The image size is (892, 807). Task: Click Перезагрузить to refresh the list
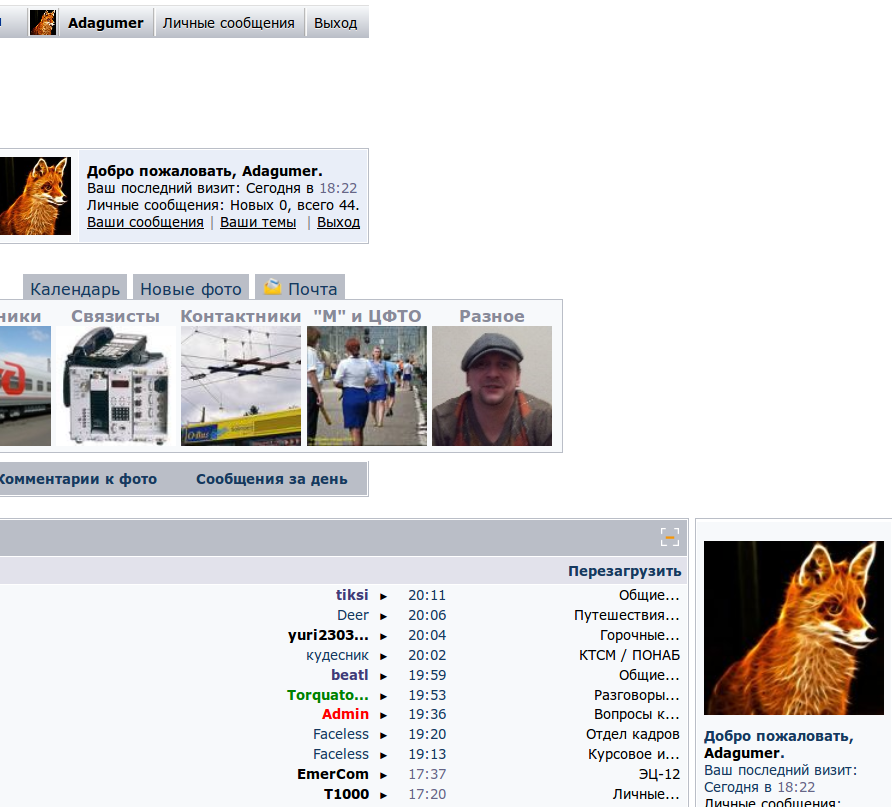(x=625, y=571)
